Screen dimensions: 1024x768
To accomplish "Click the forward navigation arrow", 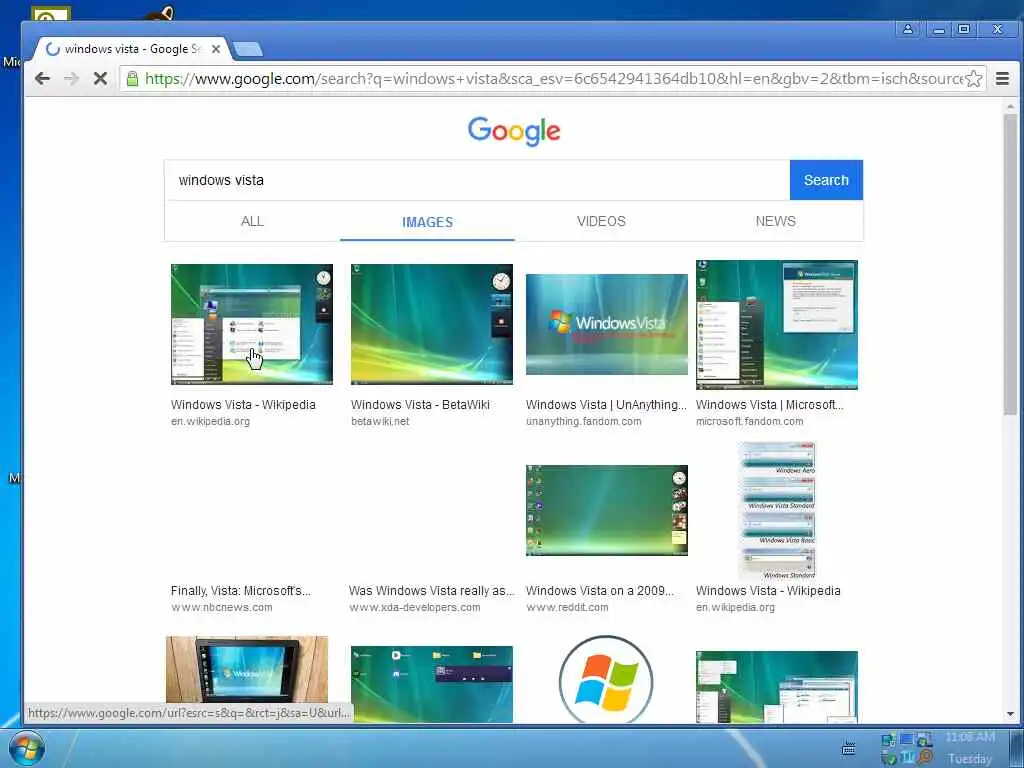I will pyautogui.click(x=71, y=79).
